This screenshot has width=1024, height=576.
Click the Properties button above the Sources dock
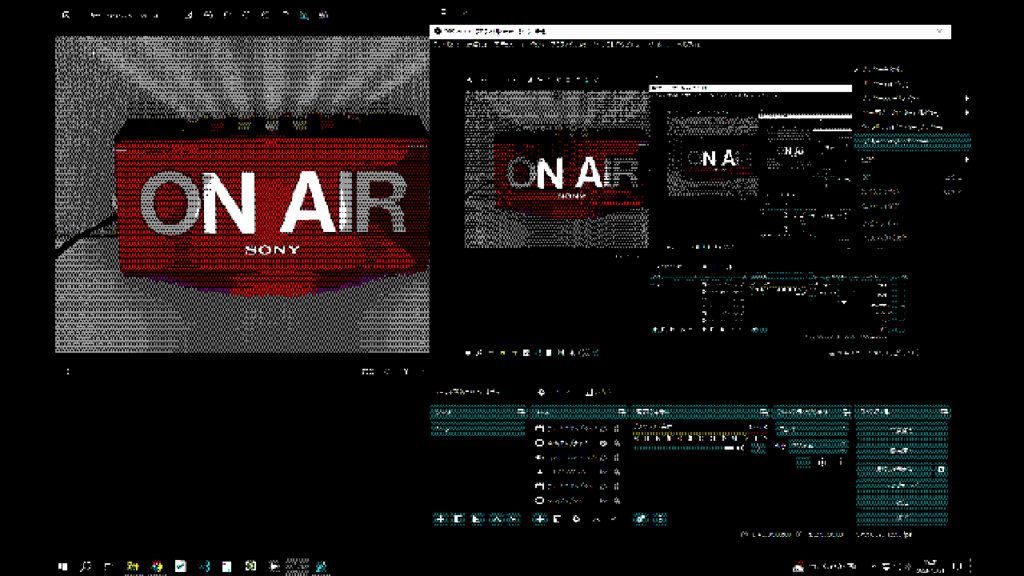(x=554, y=392)
